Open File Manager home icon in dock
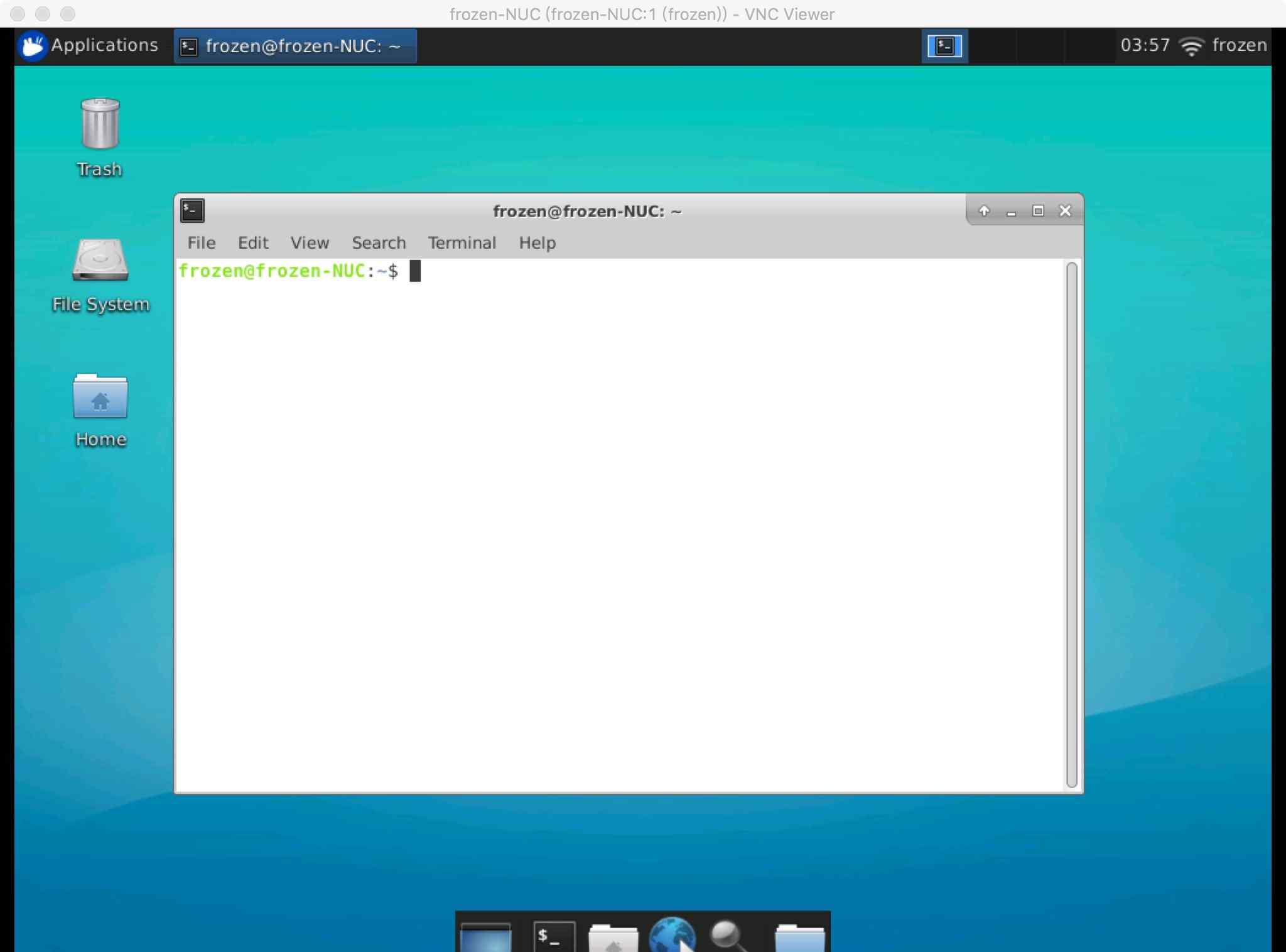The image size is (1286, 952). click(x=613, y=938)
